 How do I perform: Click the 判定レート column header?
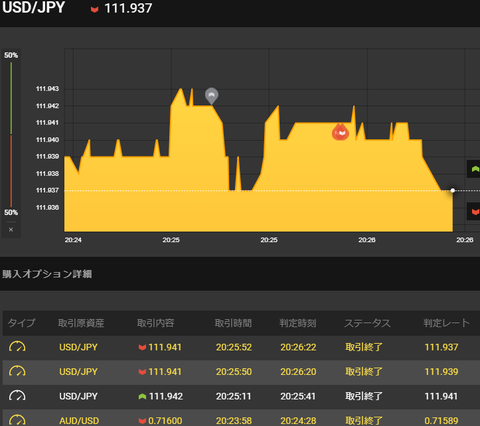(x=446, y=323)
